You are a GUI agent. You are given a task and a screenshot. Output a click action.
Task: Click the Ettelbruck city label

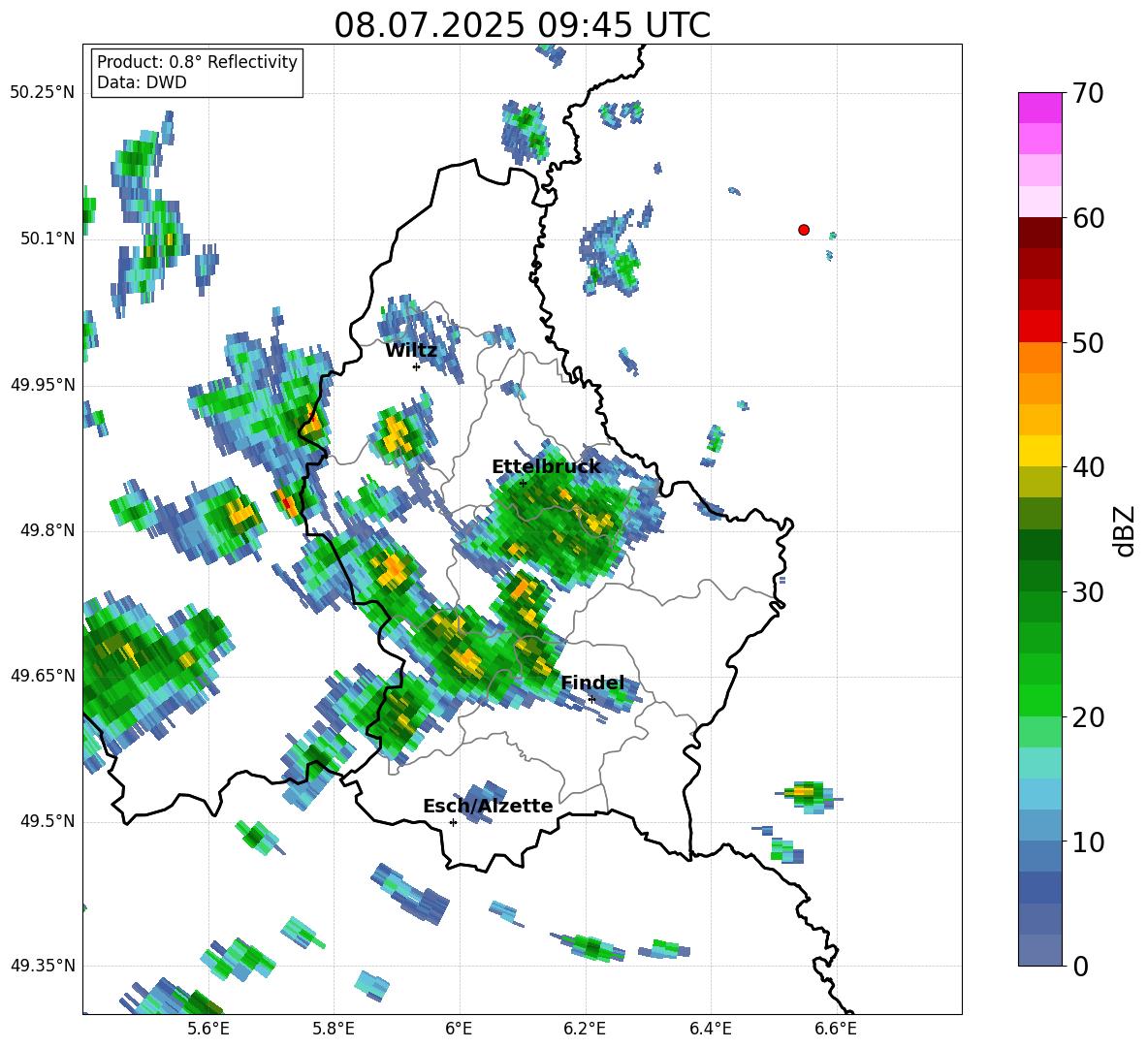[546, 467]
